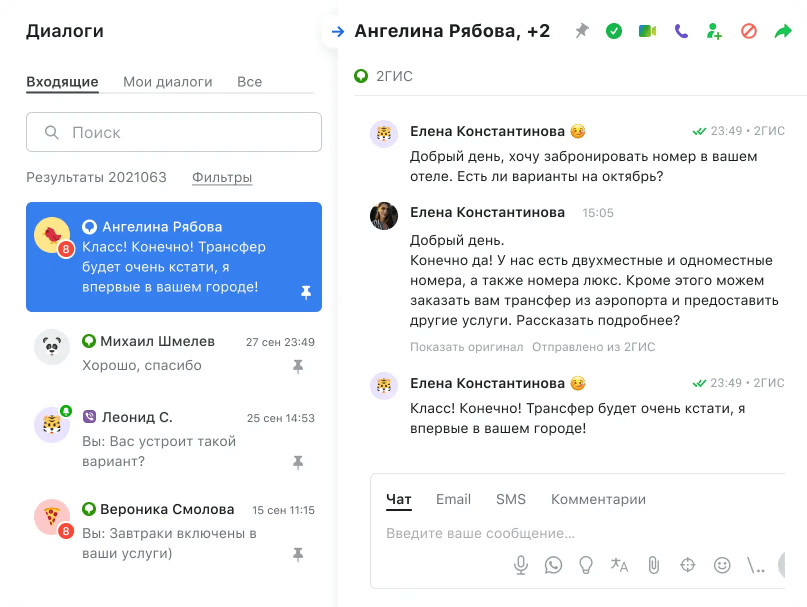Block contact with the red prohibit icon
This screenshot has height=607, width=807.
749,31
